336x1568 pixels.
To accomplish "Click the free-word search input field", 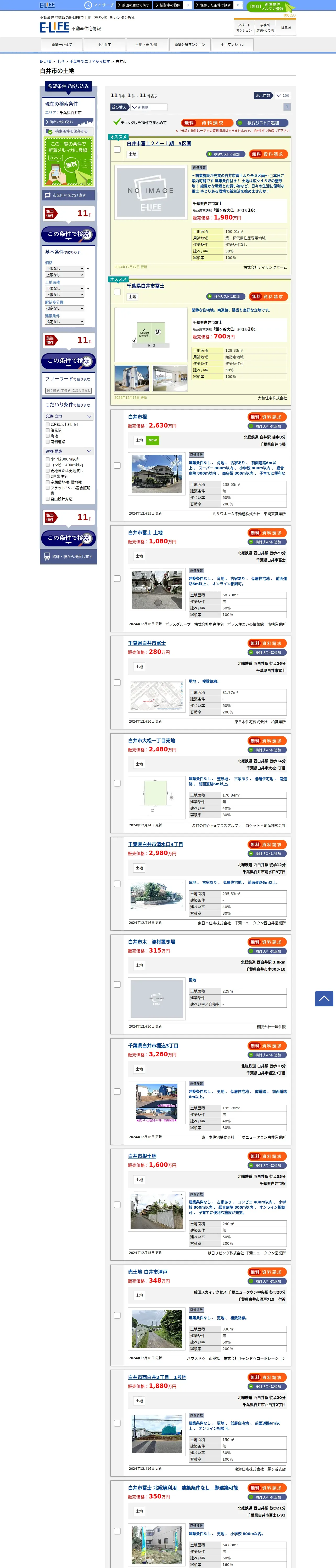I will 68,391.
